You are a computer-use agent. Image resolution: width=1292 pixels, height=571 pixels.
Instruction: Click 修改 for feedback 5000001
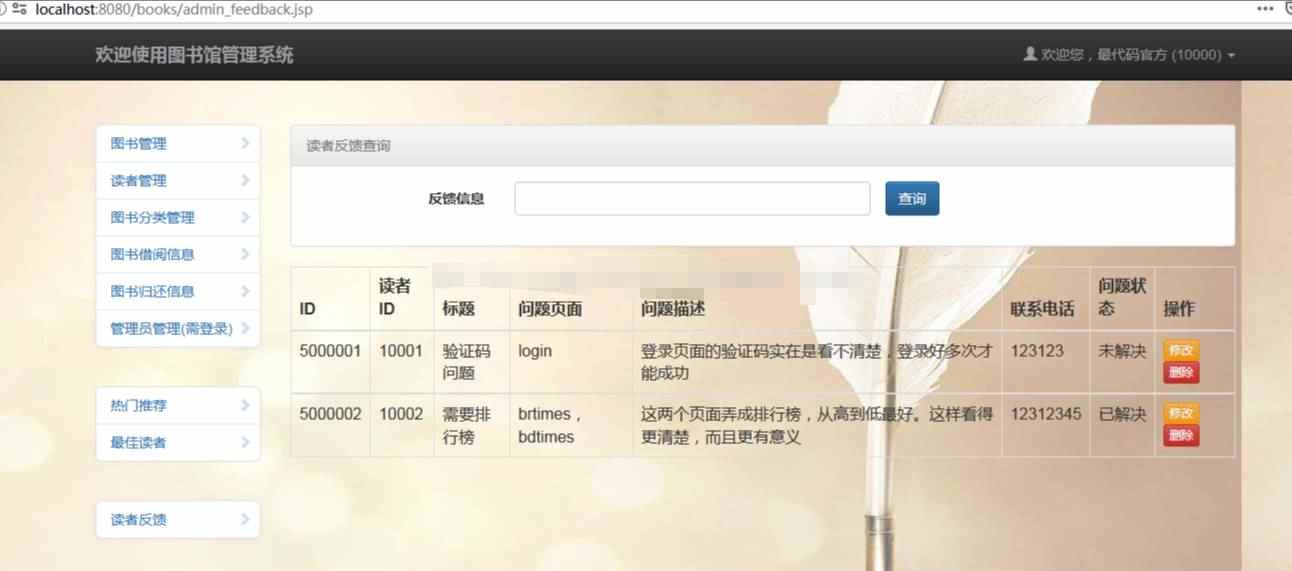1181,351
